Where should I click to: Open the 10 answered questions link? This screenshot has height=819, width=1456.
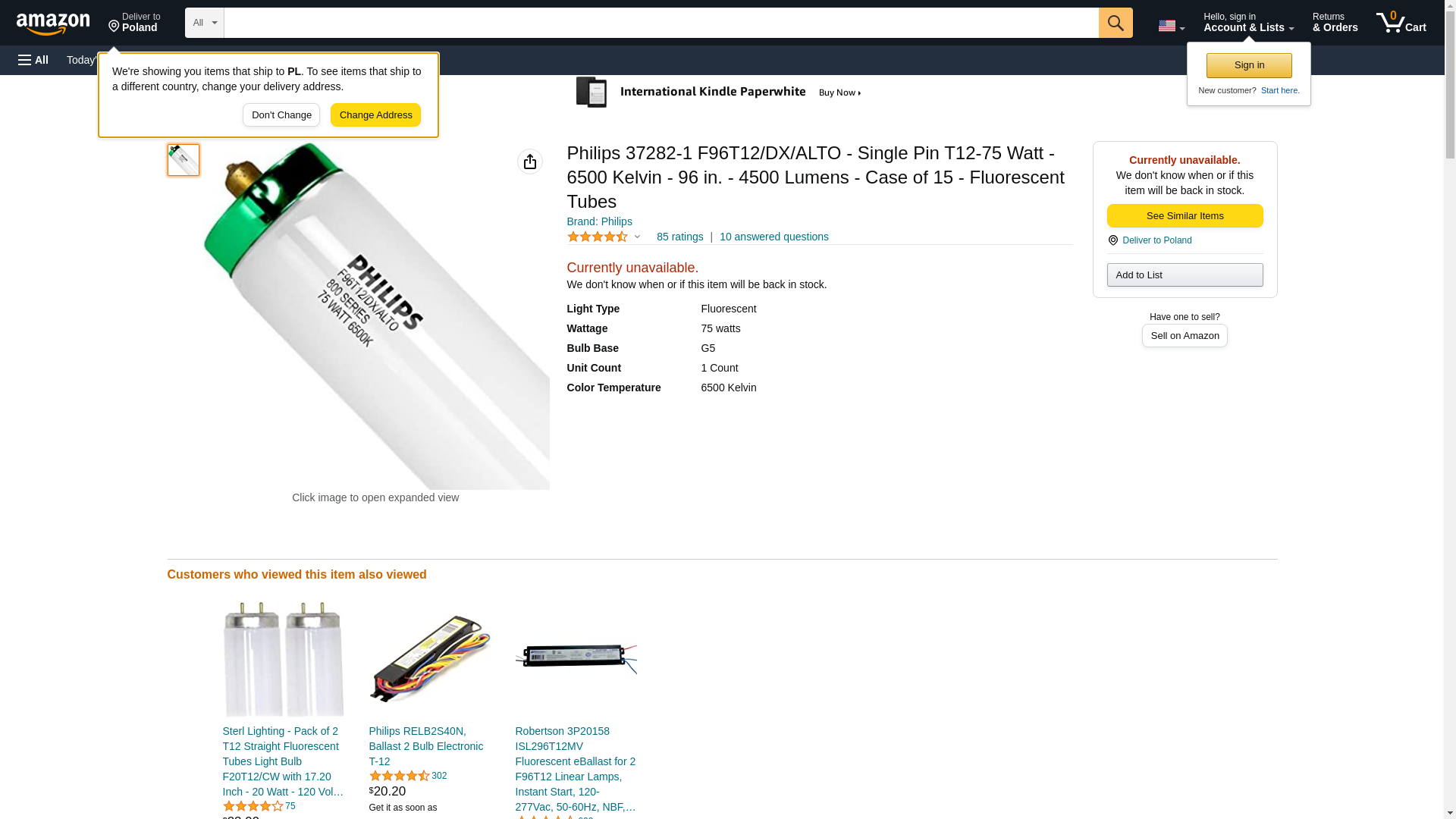tap(773, 237)
